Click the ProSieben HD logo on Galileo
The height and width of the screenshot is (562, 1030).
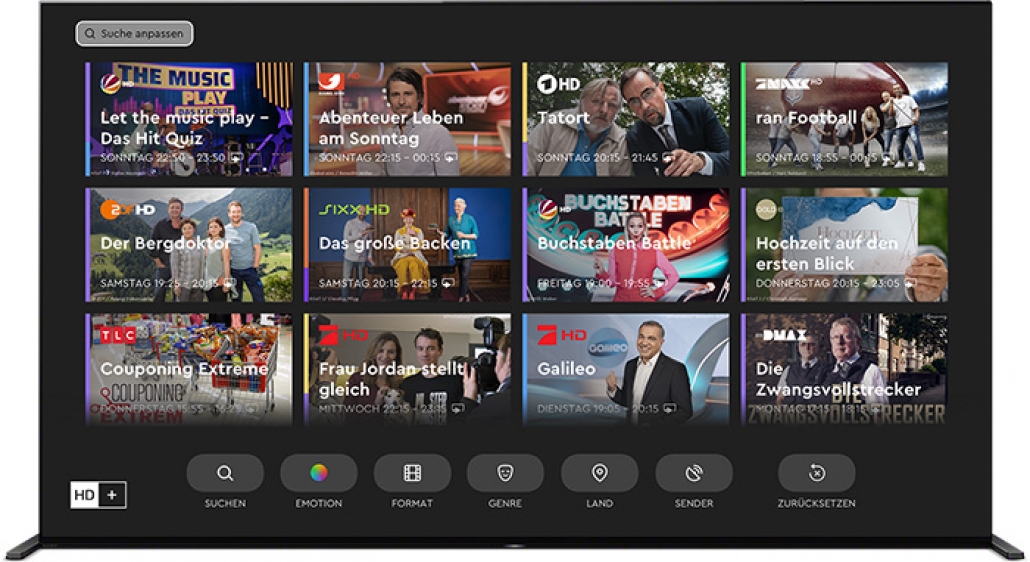click(x=561, y=335)
